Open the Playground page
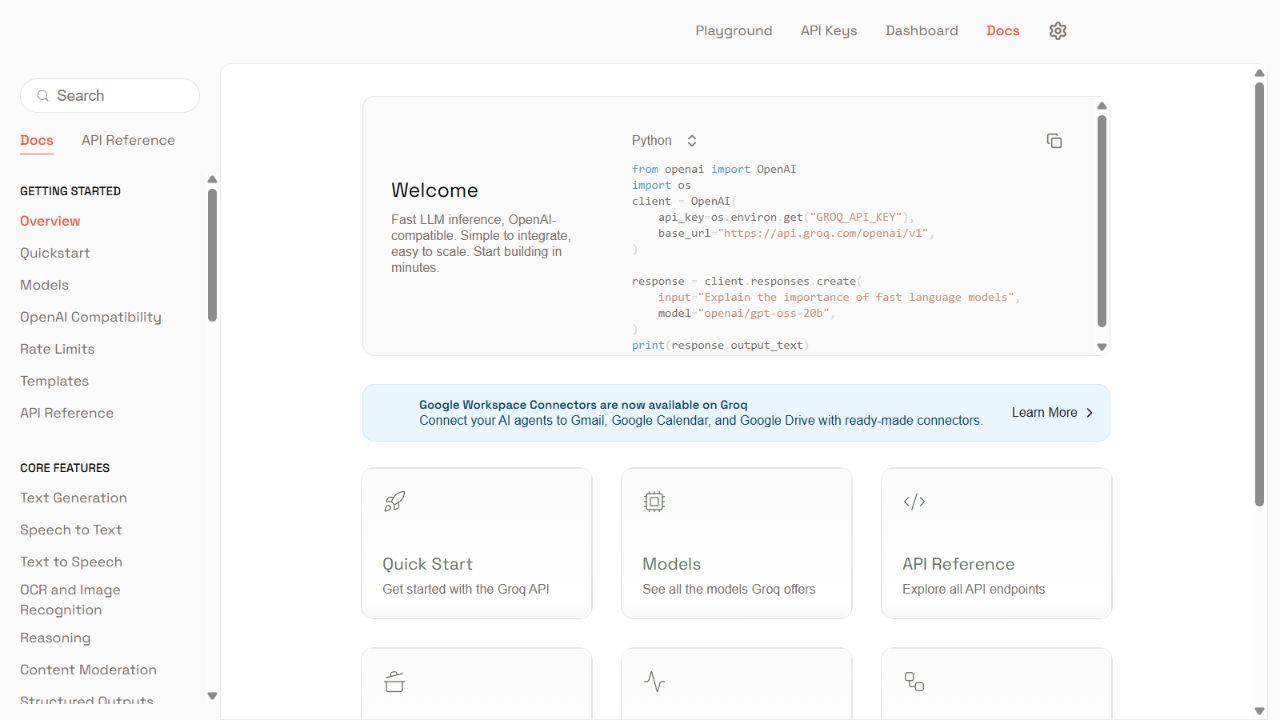The width and height of the screenshot is (1280, 720). [734, 31]
